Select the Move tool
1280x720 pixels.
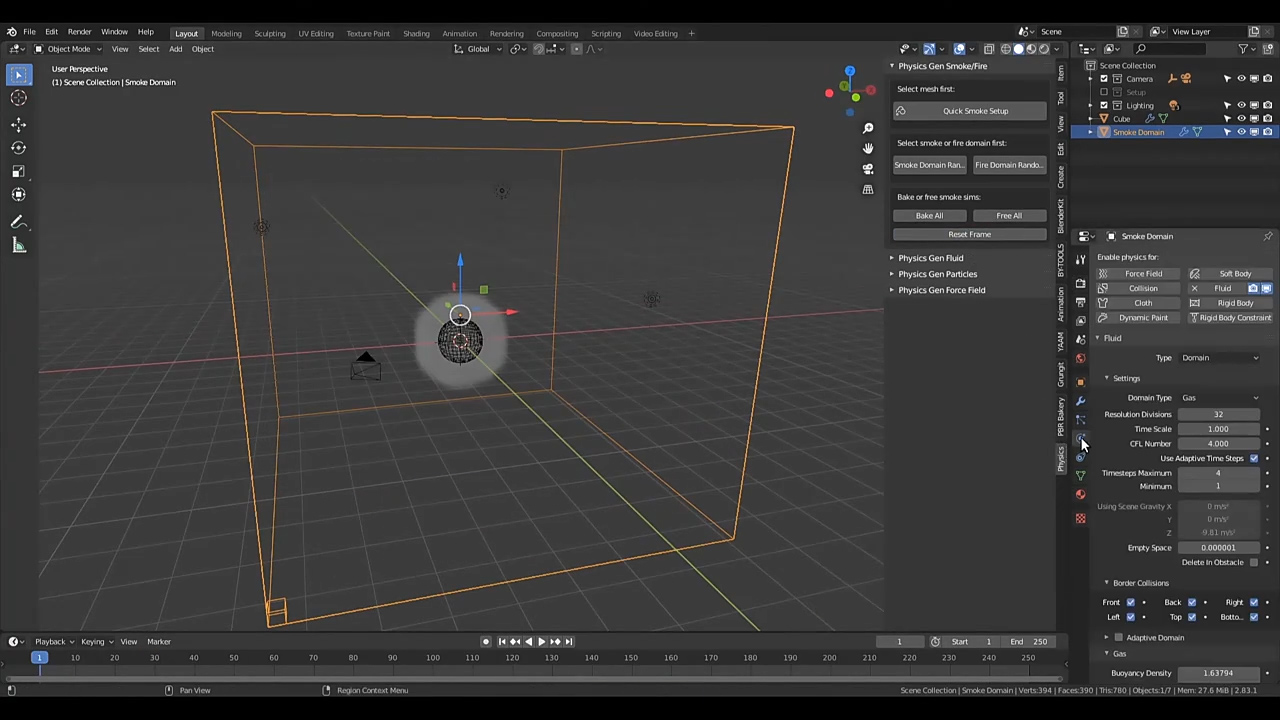(18, 124)
